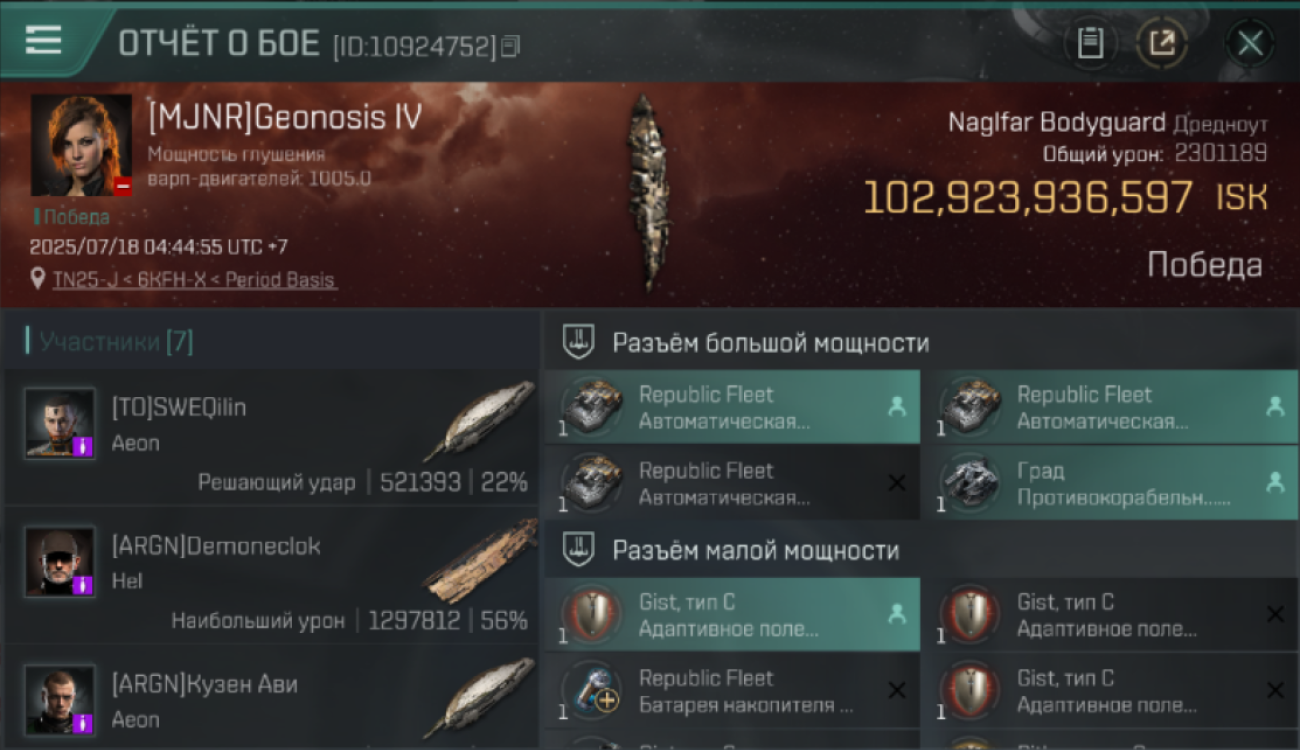
Task: Share the battle report externally
Action: click(1161, 43)
